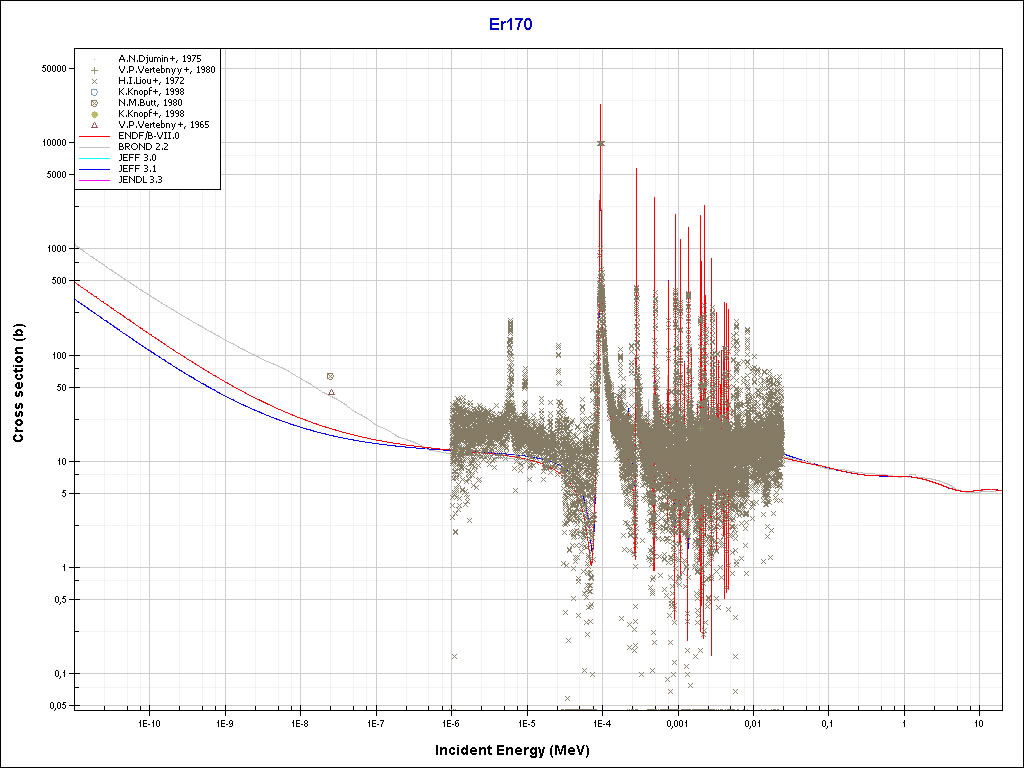
Task: Click the Er170 chart title
Action: tap(512, 25)
